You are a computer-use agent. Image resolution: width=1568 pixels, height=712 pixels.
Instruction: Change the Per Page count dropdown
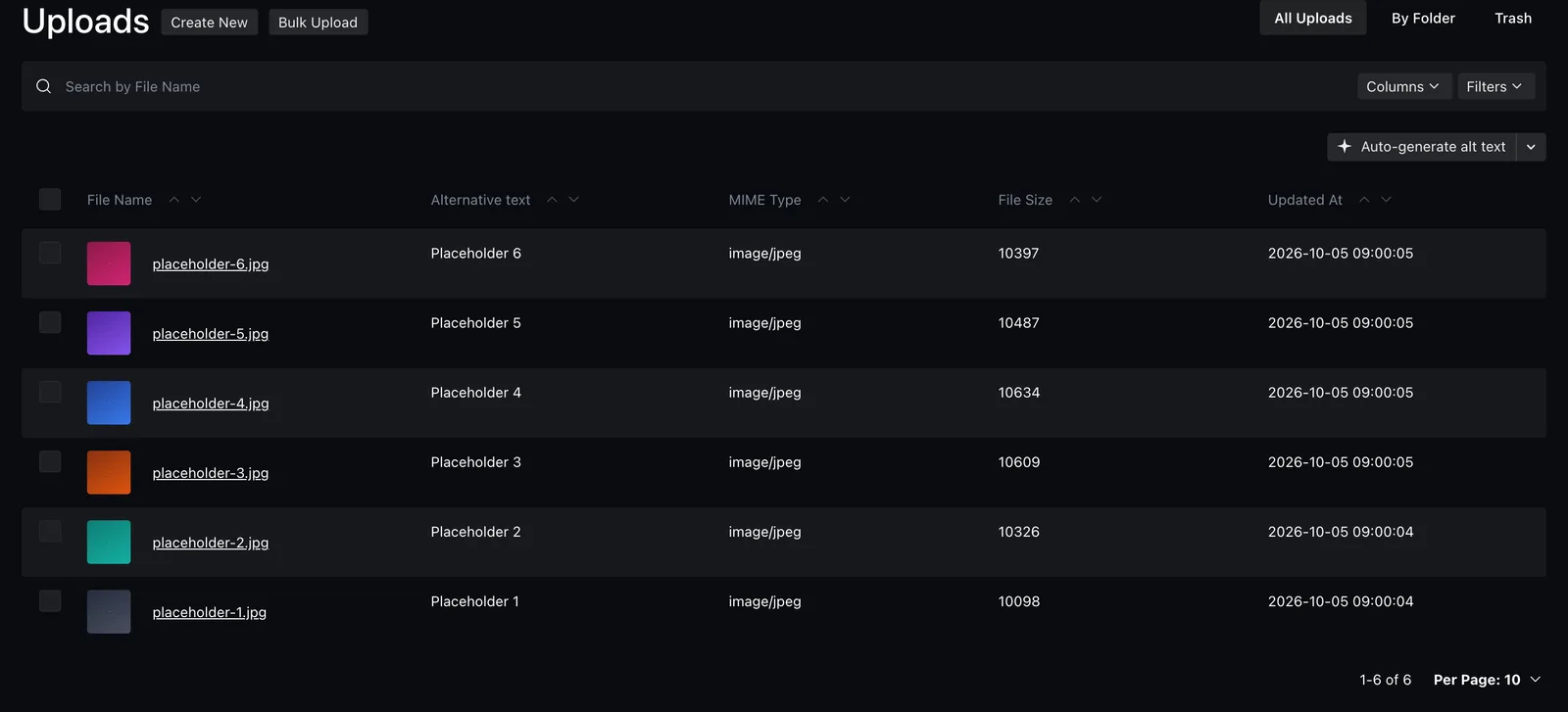(x=1487, y=680)
